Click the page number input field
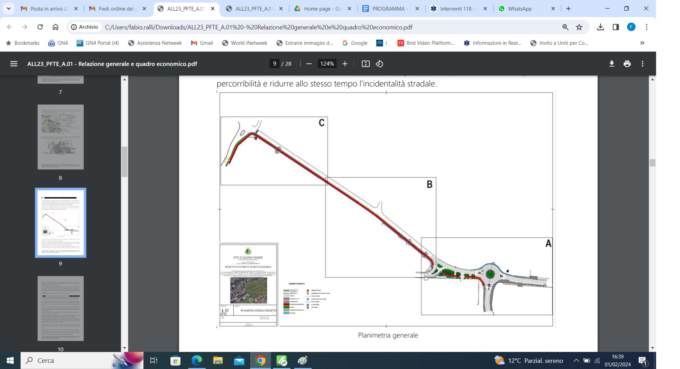The image size is (680, 369). pyautogui.click(x=274, y=64)
